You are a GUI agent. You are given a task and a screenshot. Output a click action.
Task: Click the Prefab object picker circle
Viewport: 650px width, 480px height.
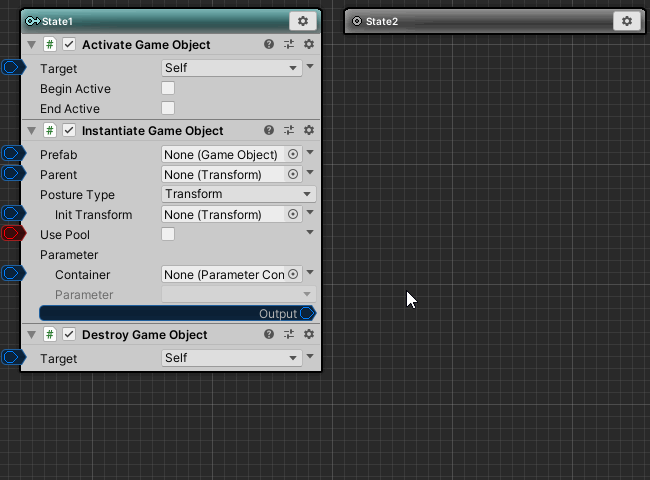pos(293,155)
